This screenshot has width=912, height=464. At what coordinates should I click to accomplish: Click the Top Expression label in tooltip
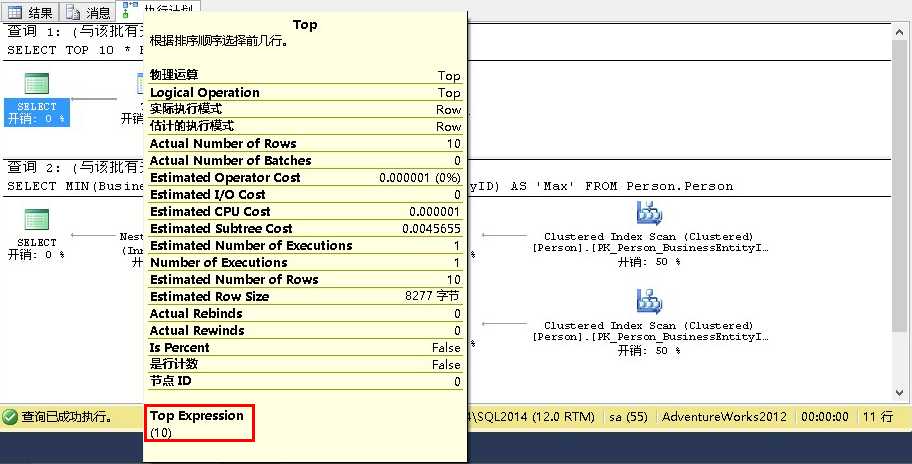[197, 415]
